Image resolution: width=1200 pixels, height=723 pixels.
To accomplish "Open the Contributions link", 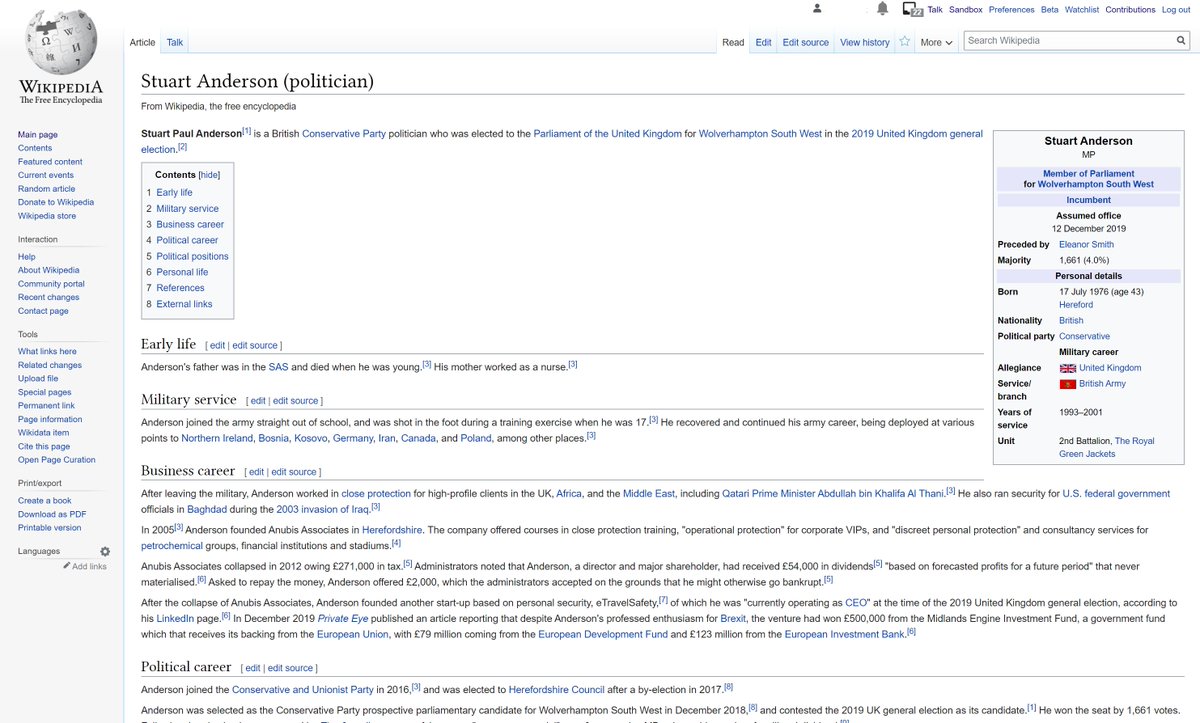I will pyautogui.click(x=1130, y=9).
